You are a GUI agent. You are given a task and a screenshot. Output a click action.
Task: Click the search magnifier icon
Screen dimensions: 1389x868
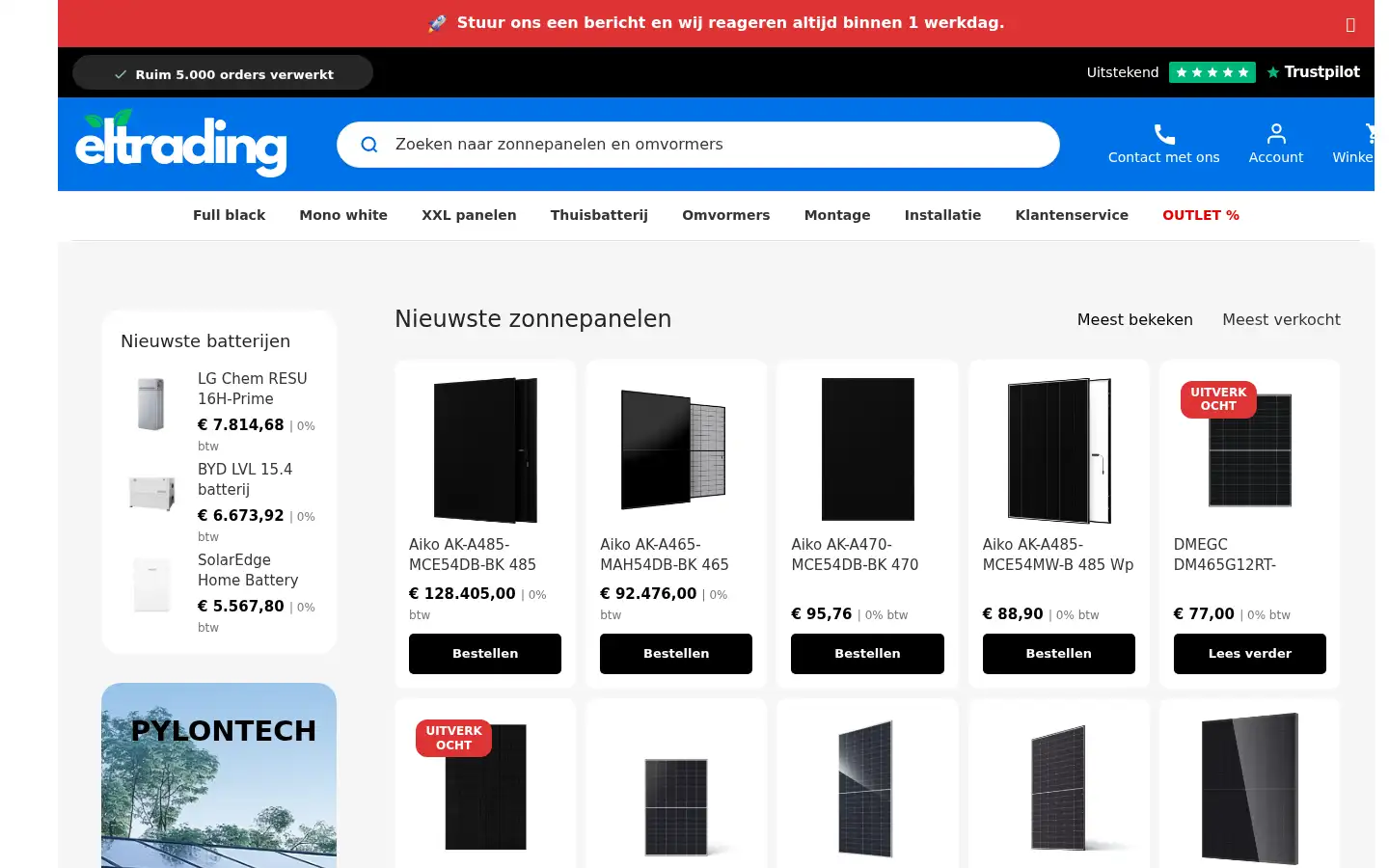point(368,145)
